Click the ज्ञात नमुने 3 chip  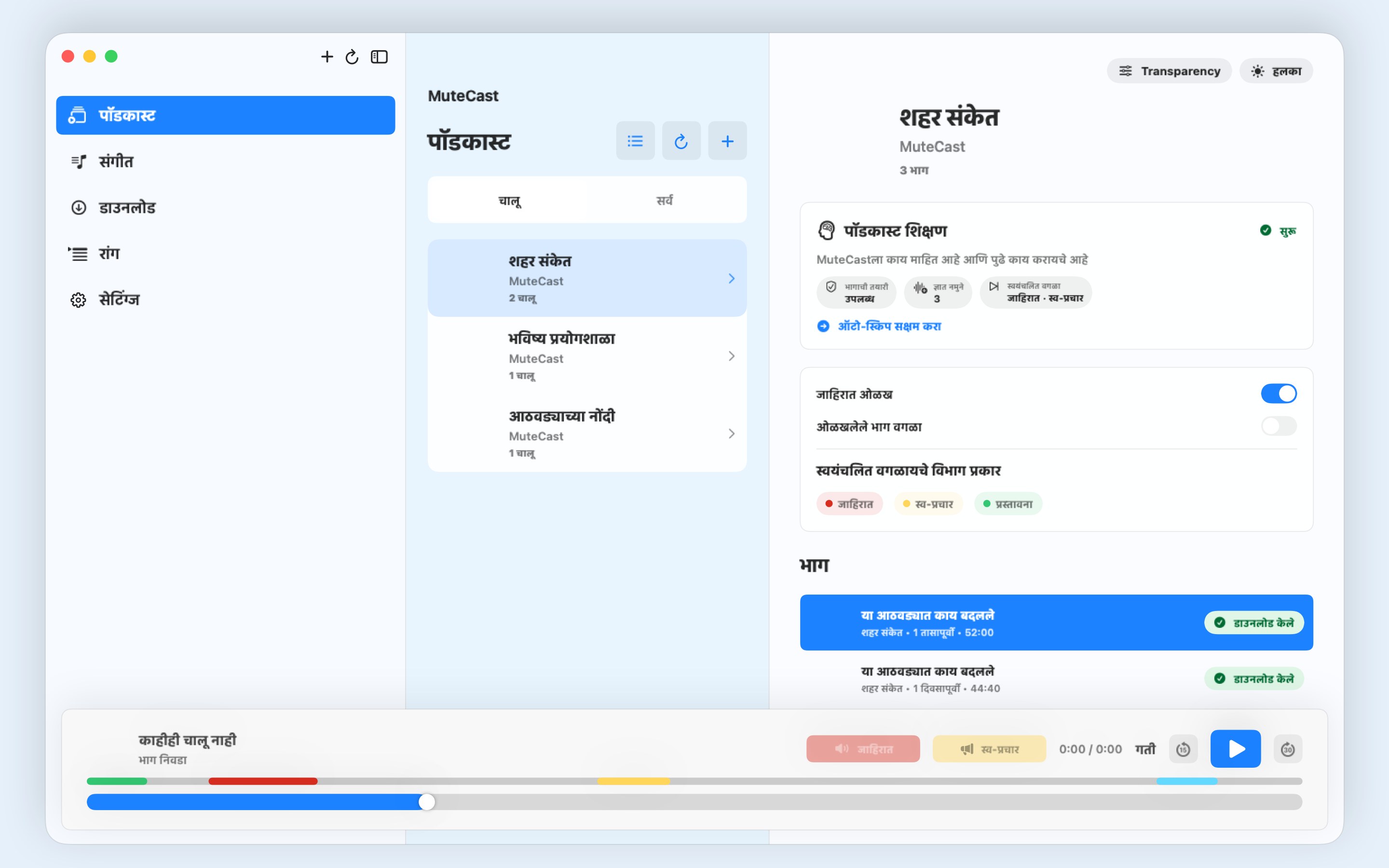pyautogui.click(x=937, y=292)
